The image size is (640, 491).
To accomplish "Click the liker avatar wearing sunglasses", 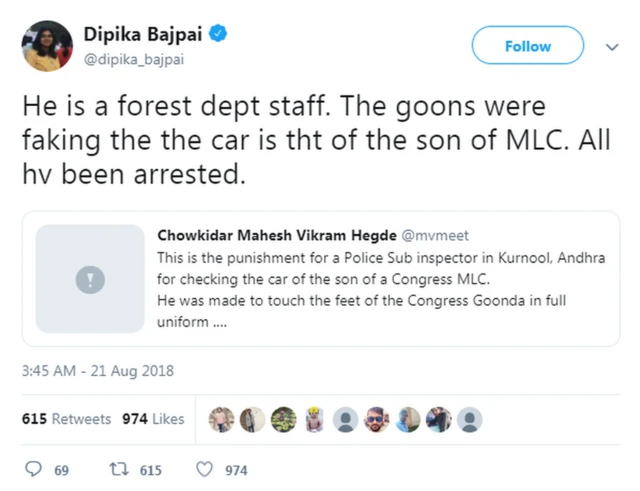I will tap(376, 419).
